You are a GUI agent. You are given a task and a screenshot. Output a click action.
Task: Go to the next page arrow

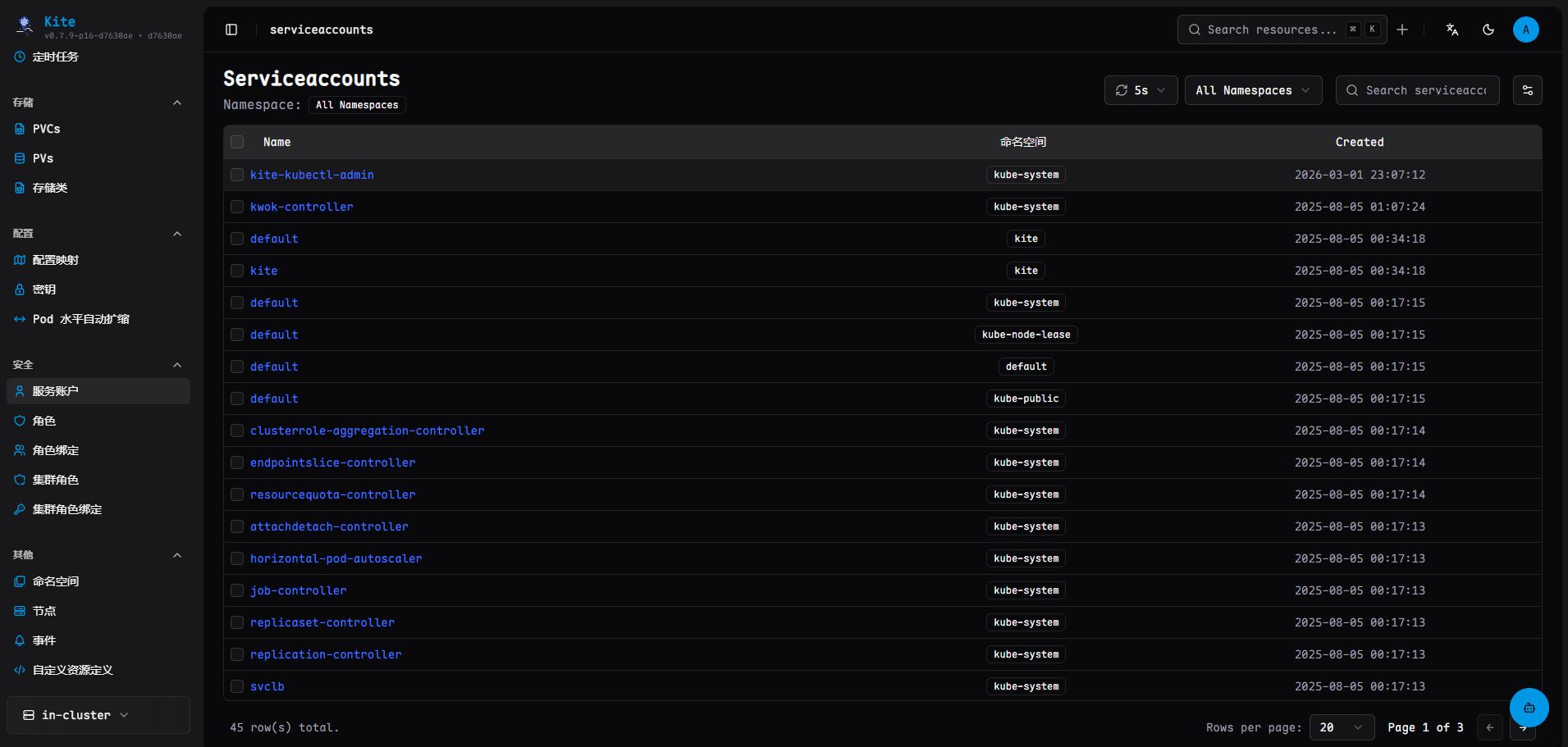click(x=1523, y=727)
